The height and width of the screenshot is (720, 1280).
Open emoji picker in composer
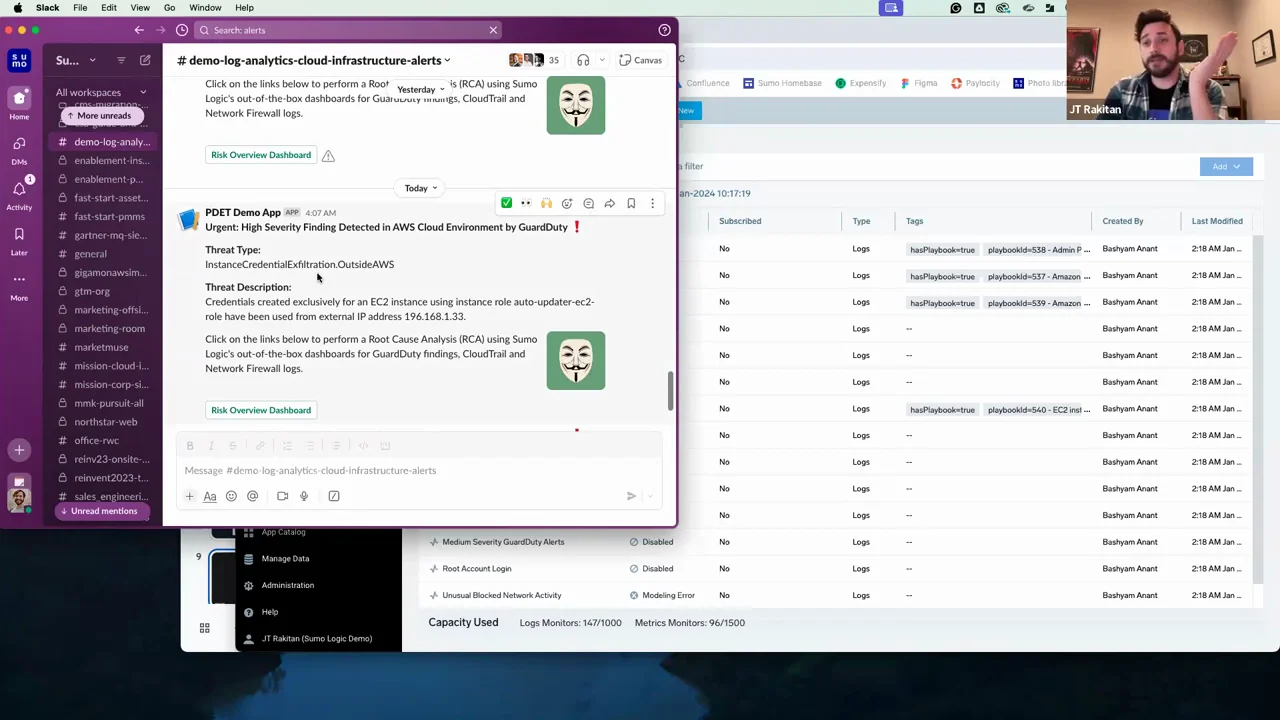tap(231, 496)
